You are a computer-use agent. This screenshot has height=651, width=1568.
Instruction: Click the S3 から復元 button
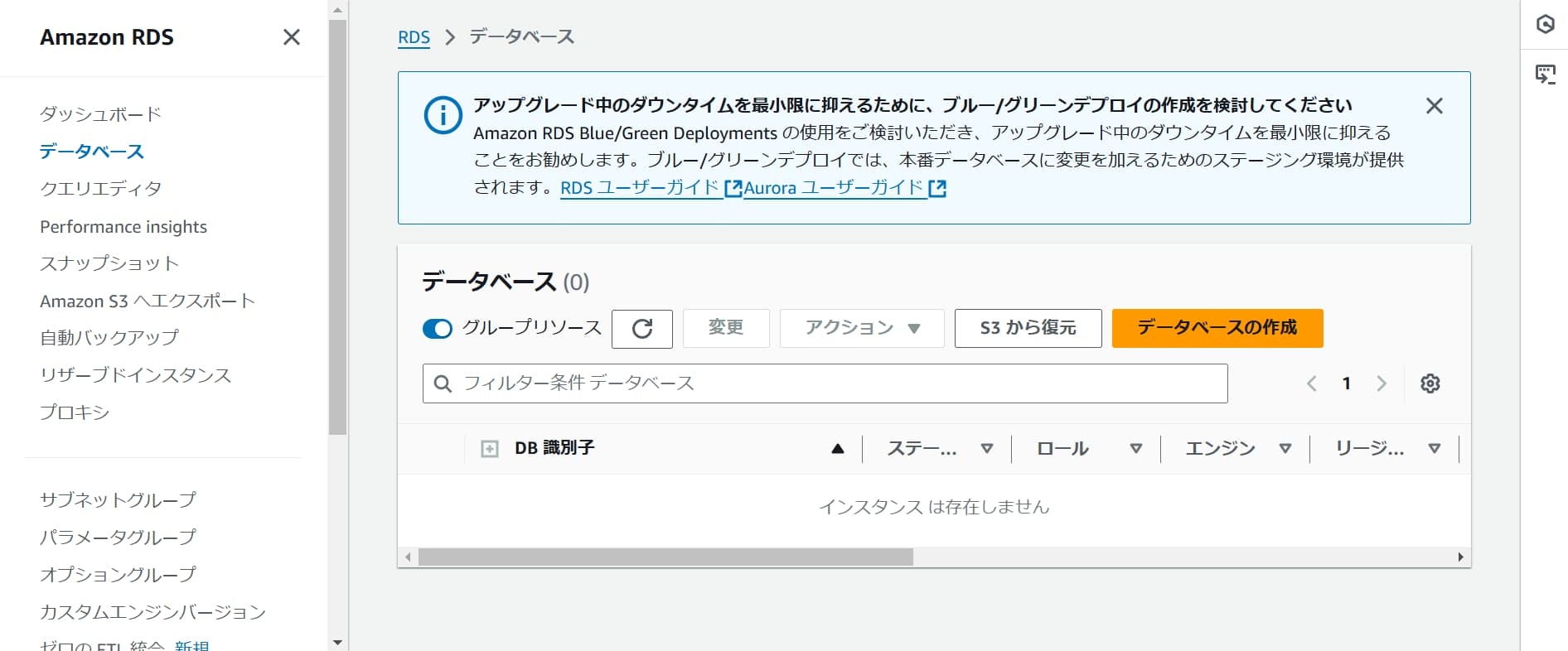(x=1028, y=329)
